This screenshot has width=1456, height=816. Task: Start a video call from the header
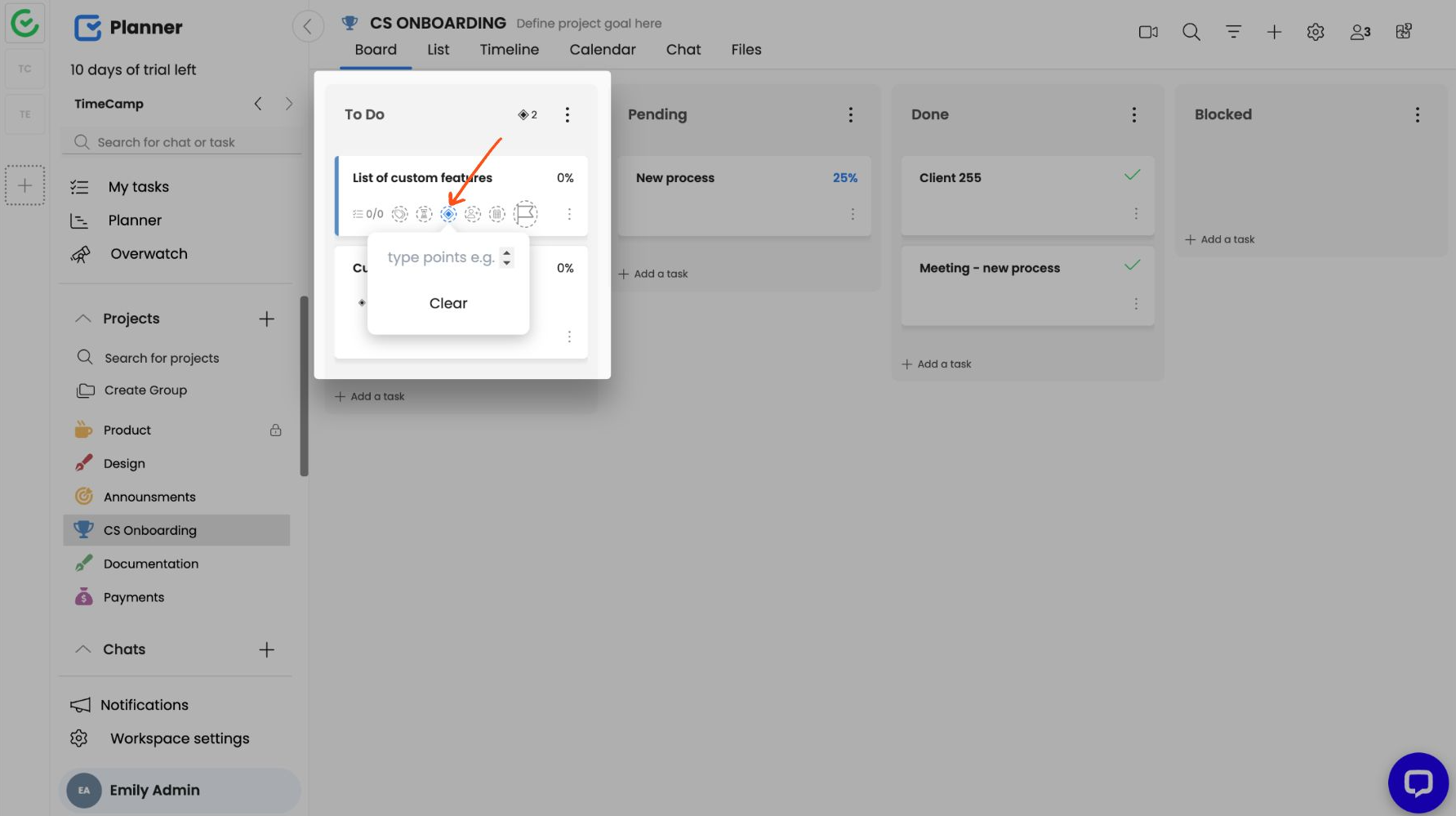pyautogui.click(x=1148, y=32)
